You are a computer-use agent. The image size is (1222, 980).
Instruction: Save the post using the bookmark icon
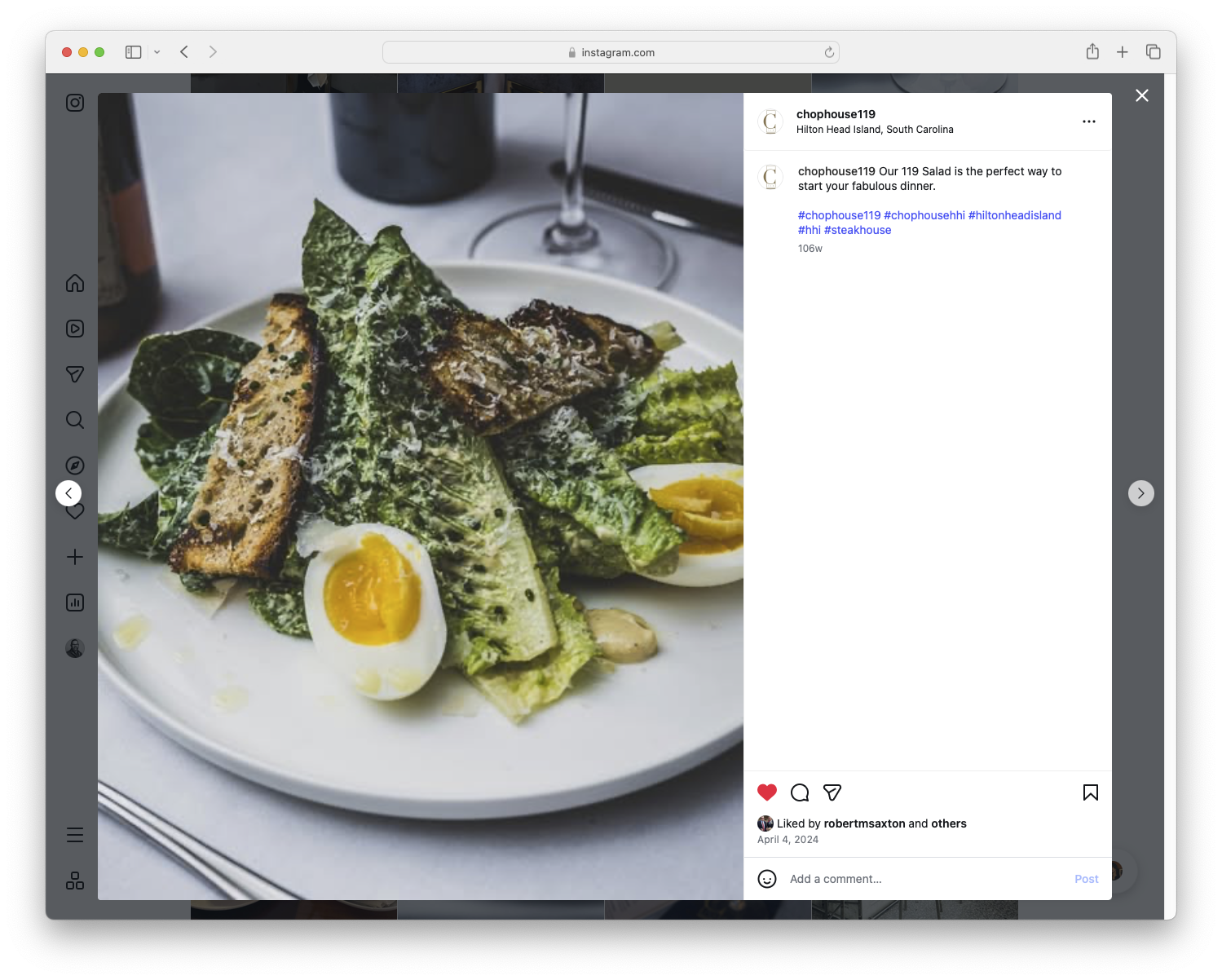1090,792
